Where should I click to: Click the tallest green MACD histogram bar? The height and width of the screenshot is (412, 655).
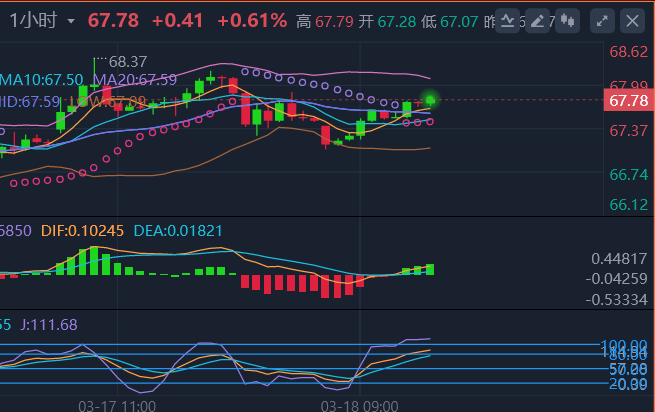pyautogui.click(x=95, y=260)
